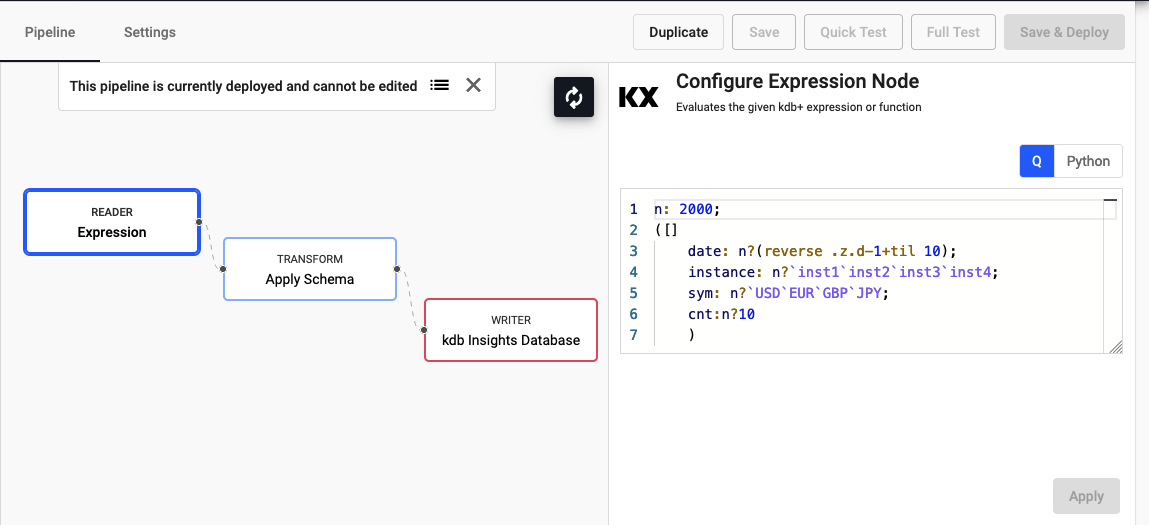This screenshot has width=1149, height=525.
Task: Click the code editor resize handle
Action: pos(1116,347)
